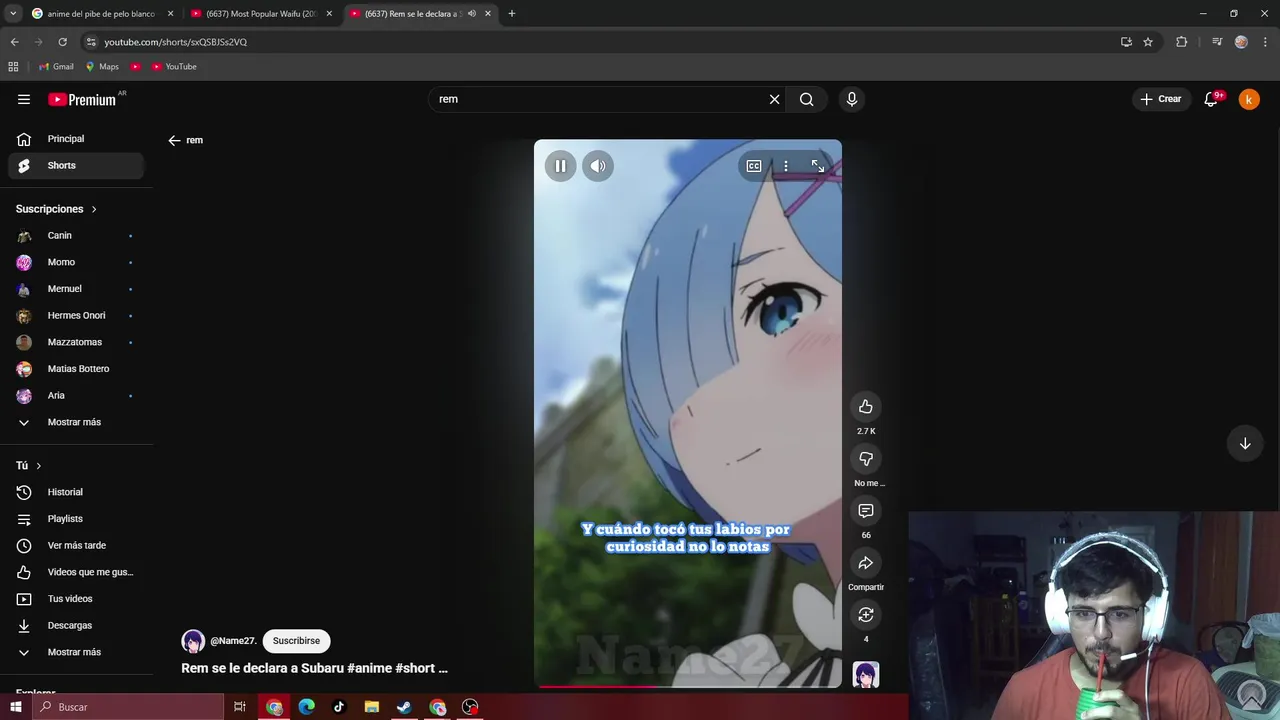Open the Momo subscription channel
This screenshot has height=720, width=1280.
[x=76, y=262]
